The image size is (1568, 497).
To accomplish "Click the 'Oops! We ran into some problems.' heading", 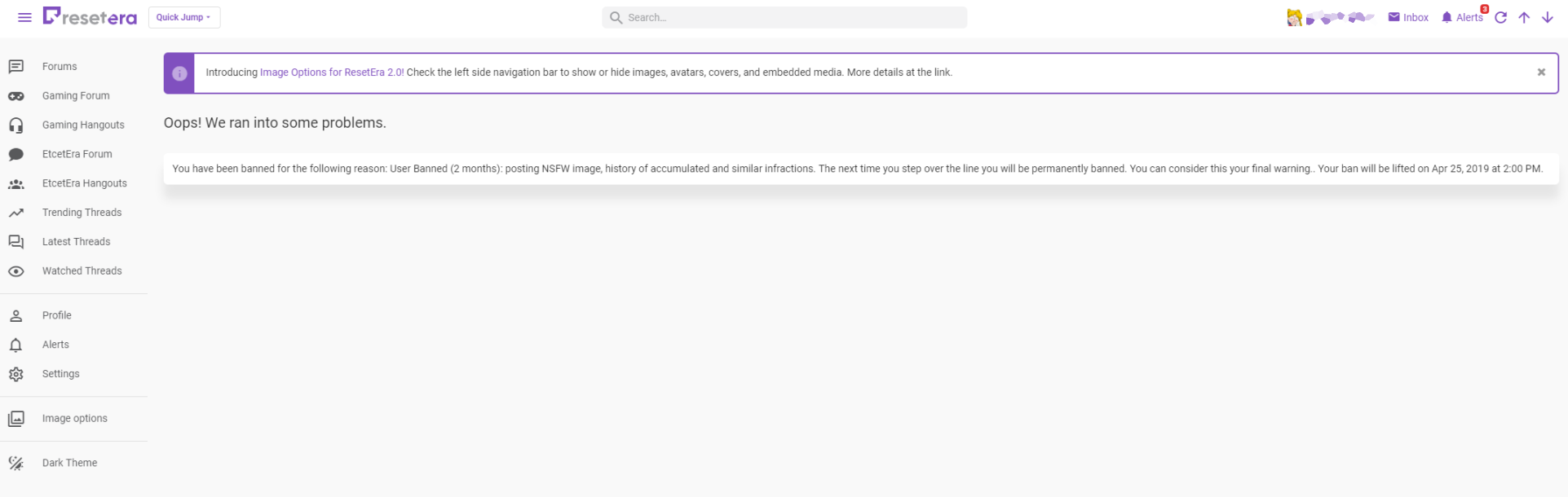I will point(275,123).
